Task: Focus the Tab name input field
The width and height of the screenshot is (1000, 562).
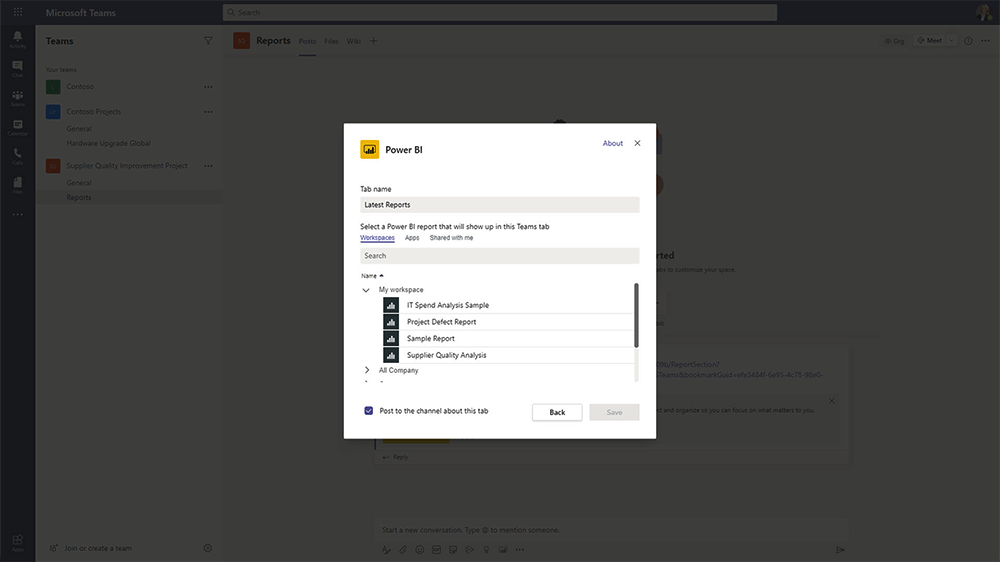Action: coord(499,205)
